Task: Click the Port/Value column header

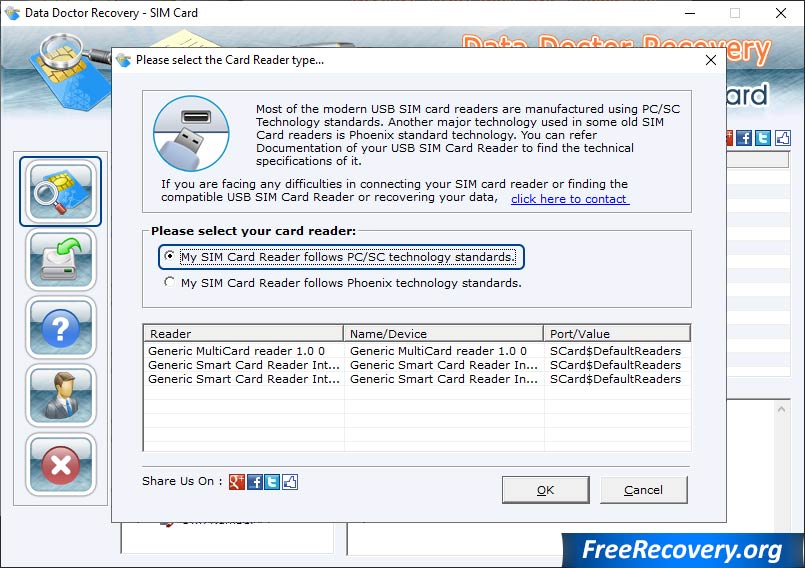Action: (617, 334)
